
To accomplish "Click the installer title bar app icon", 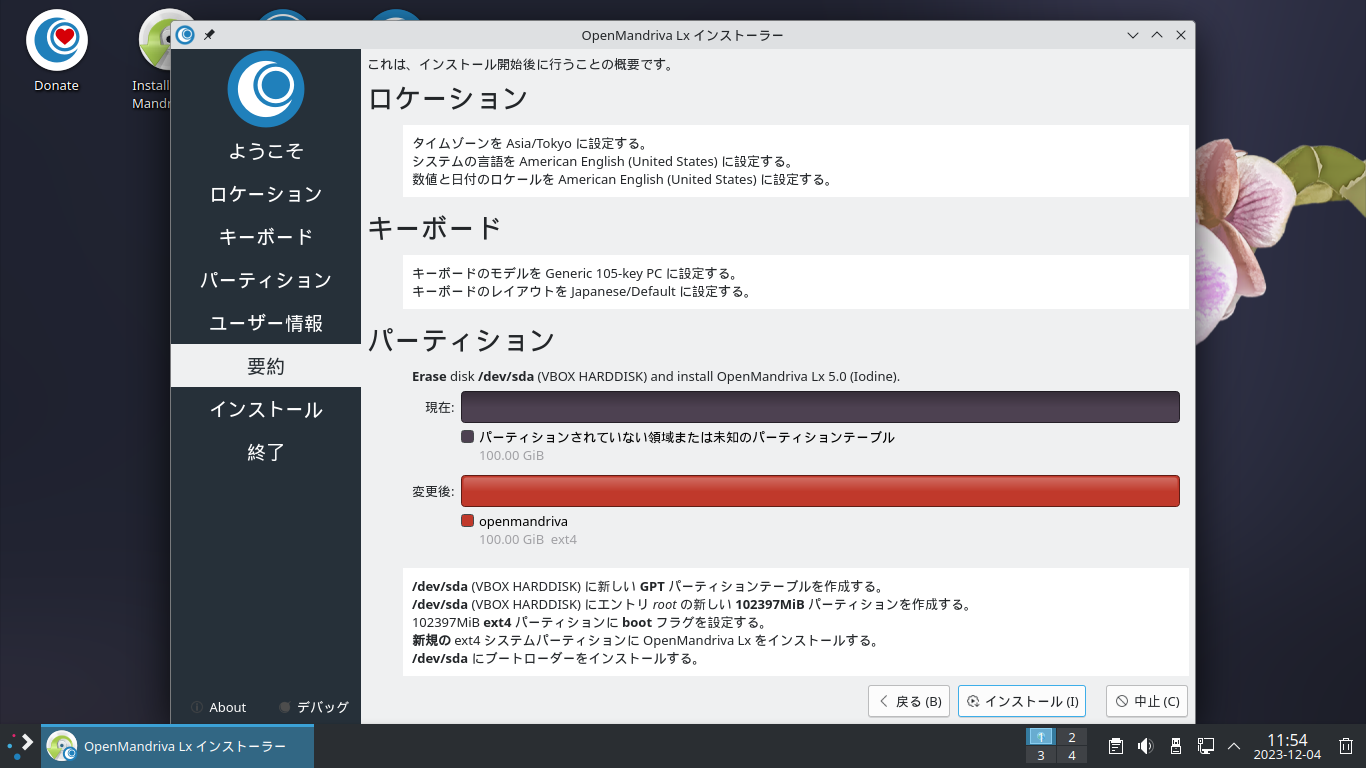I will tap(185, 35).
